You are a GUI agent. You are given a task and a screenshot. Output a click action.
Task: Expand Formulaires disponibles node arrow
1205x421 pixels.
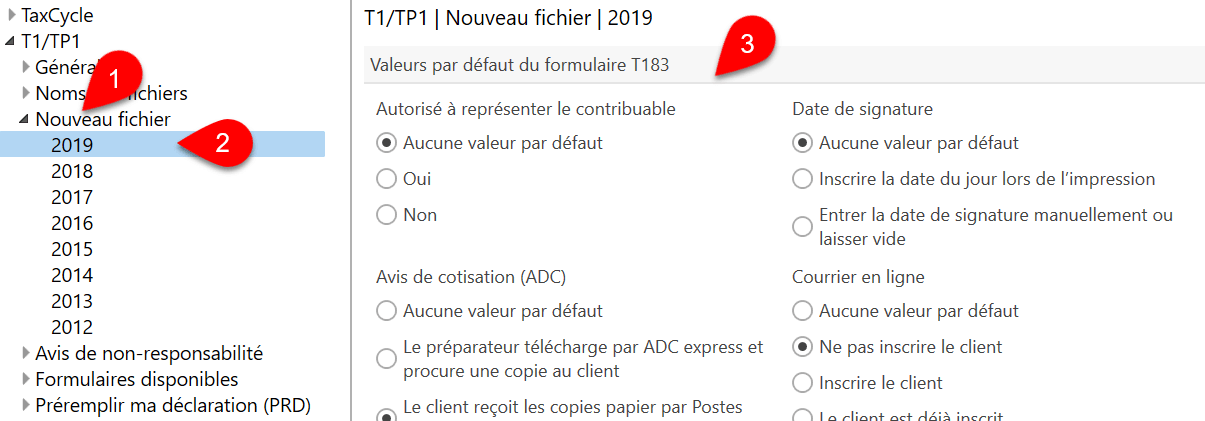point(26,379)
